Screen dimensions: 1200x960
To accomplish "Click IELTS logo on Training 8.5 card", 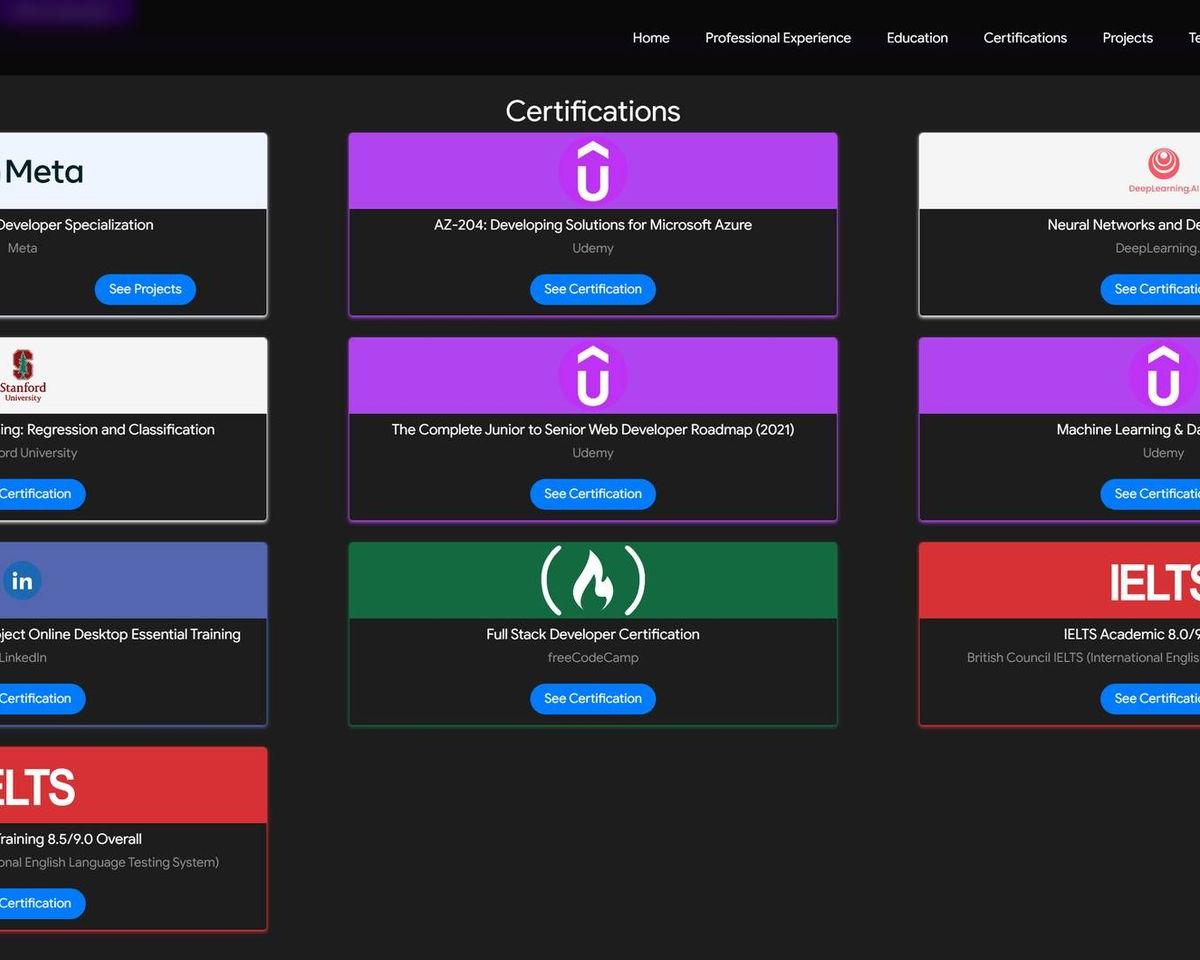I will point(37,787).
